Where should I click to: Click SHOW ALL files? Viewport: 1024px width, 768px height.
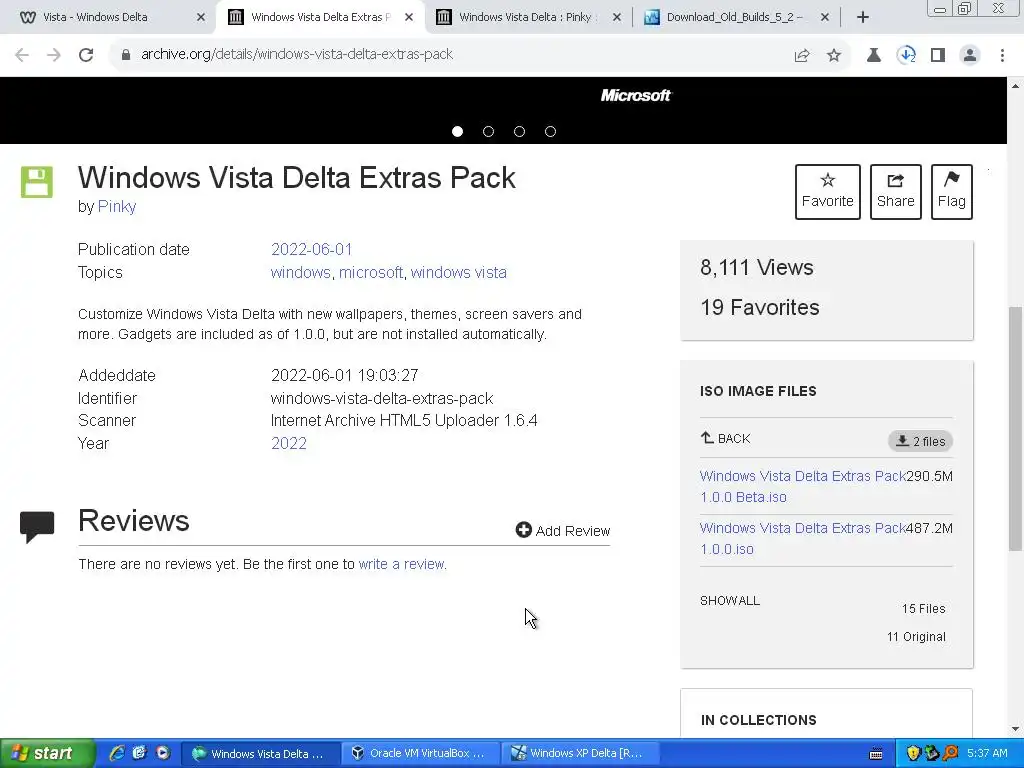[730, 601]
